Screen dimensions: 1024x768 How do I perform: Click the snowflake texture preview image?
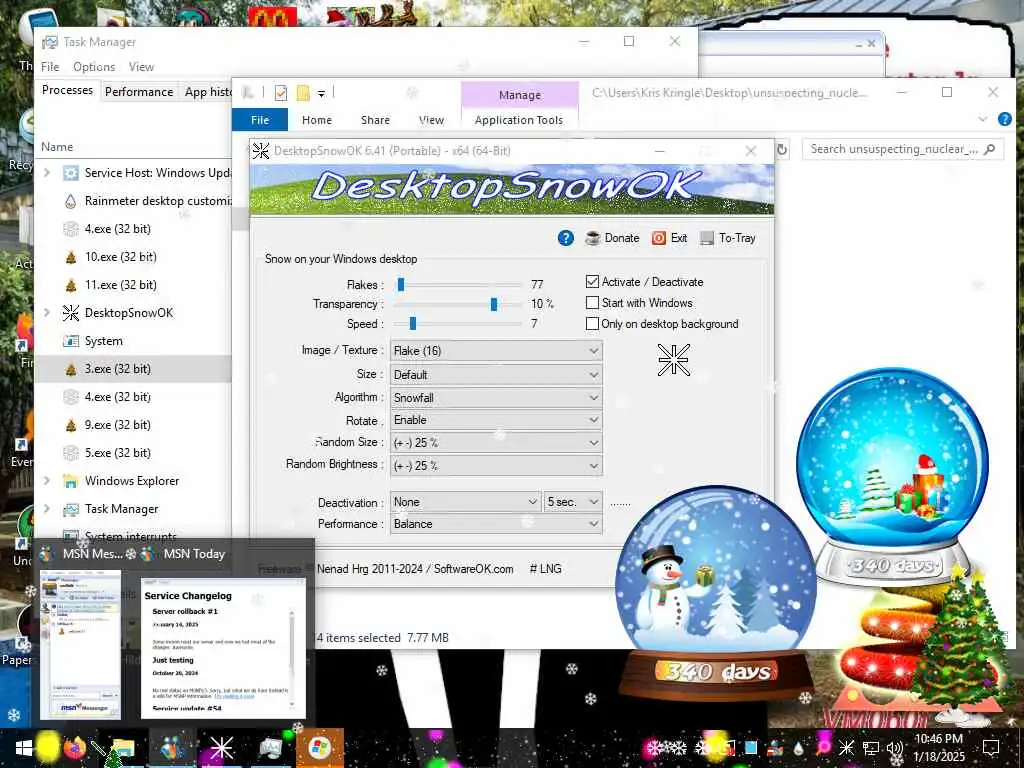[673, 360]
